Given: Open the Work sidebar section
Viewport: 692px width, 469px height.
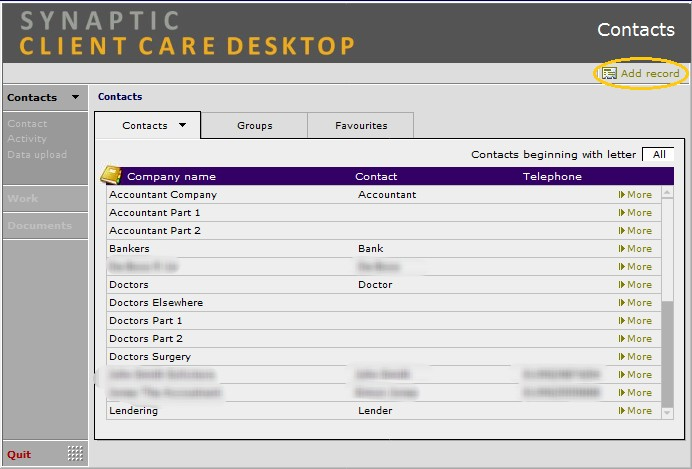Looking at the screenshot, I should (x=45, y=199).
